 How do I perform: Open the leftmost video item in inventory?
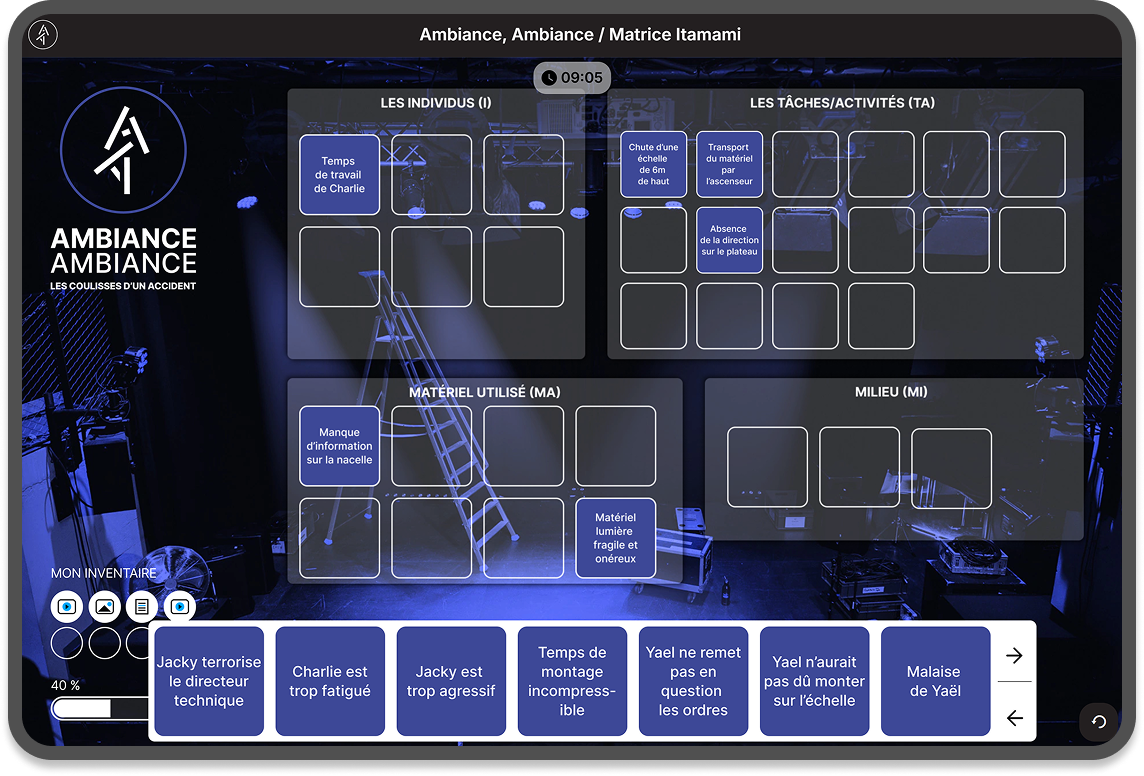pyautogui.click(x=67, y=606)
